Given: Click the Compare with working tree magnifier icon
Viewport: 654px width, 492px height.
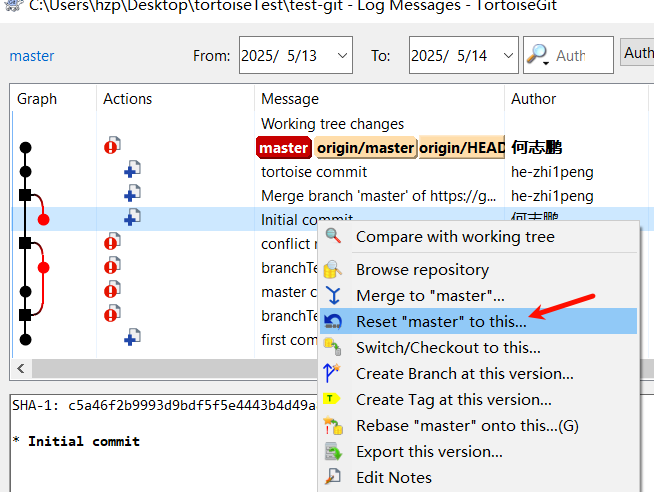Looking at the screenshot, I should tap(333, 236).
